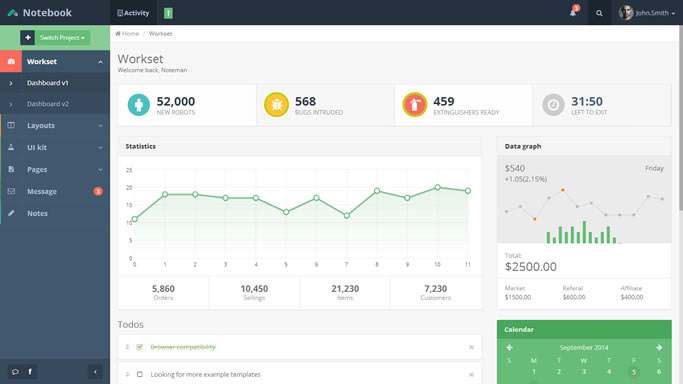Click the UI kit flask icon
This screenshot has width=683, height=384.
11,147
